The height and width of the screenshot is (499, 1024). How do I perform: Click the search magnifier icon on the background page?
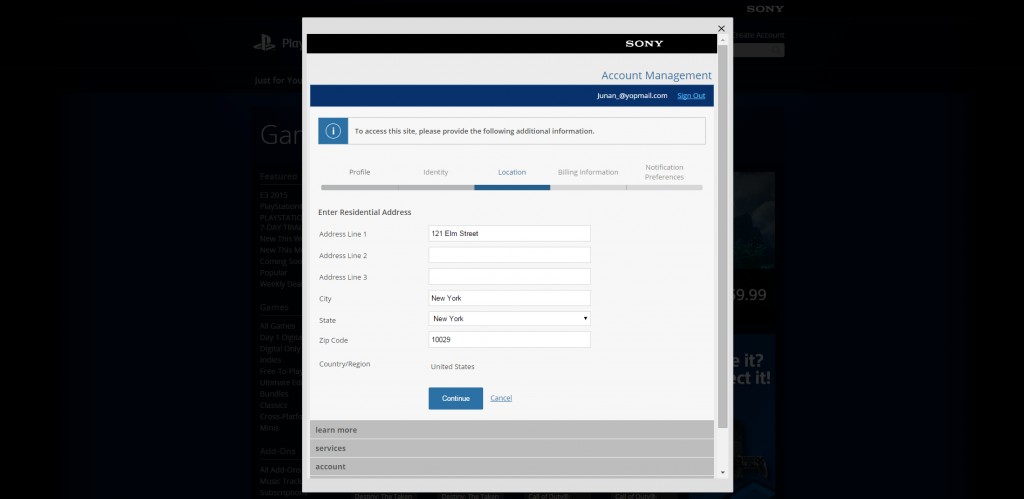pyautogui.click(x=776, y=50)
